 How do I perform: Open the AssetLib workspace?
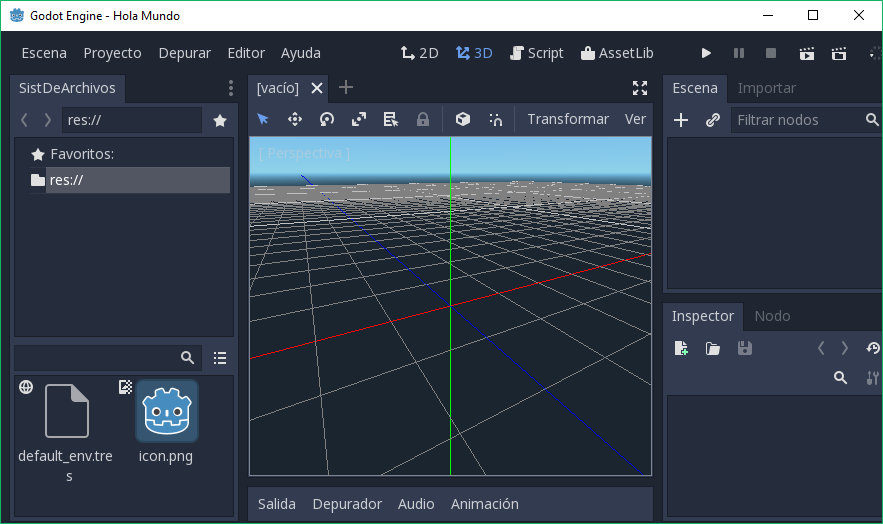point(617,53)
